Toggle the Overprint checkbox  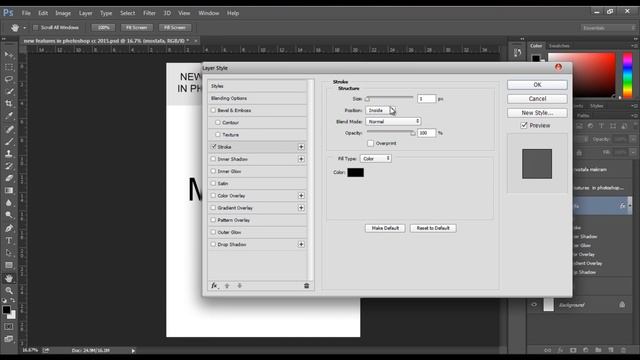[370, 143]
